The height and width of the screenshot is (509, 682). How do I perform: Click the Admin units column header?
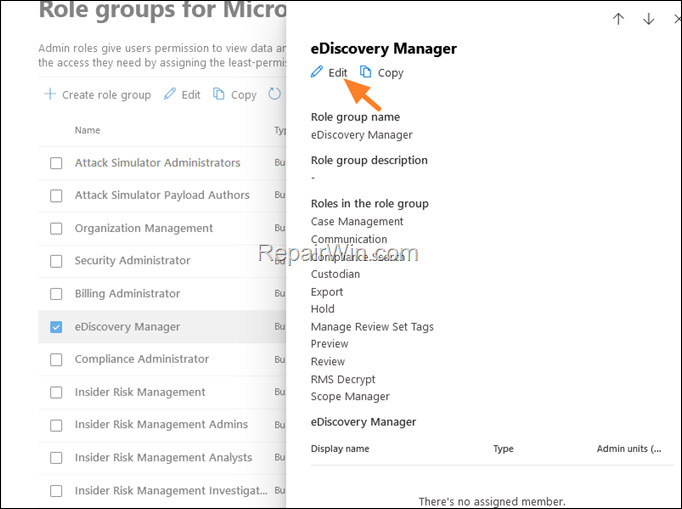pos(629,449)
